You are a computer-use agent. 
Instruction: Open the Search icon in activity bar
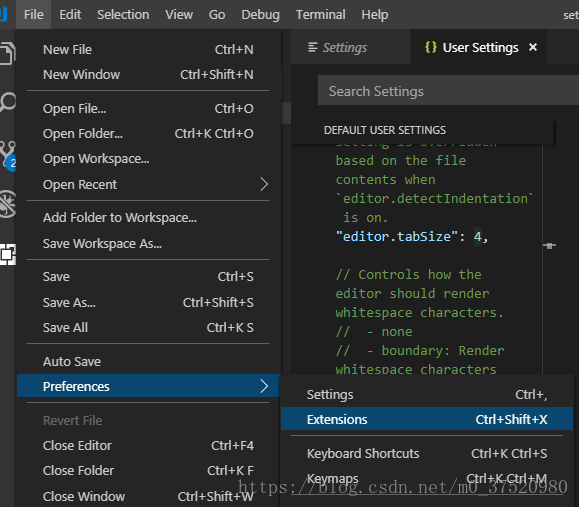click(x=7, y=102)
